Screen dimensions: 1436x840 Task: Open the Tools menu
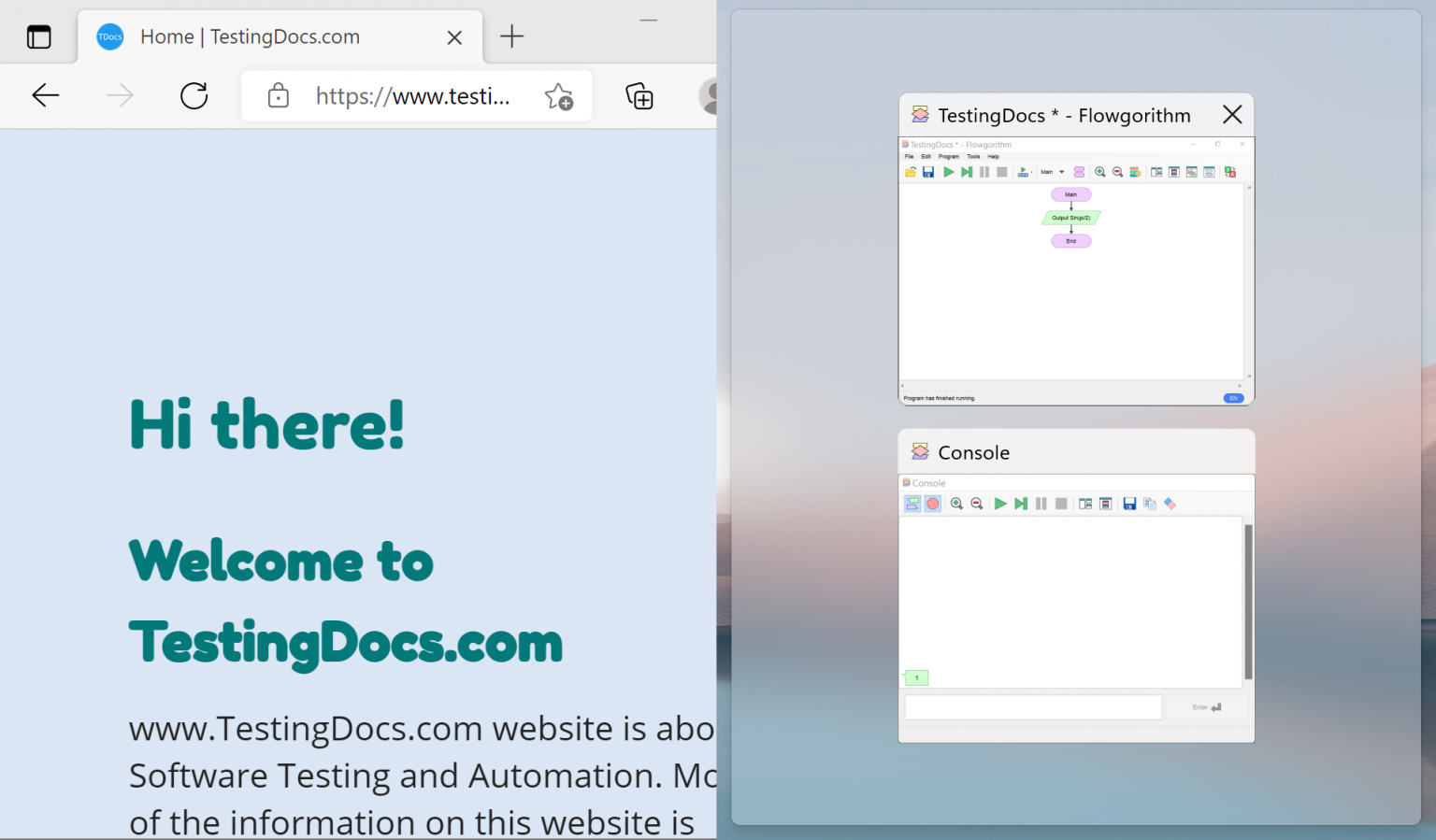pos(973,156)
